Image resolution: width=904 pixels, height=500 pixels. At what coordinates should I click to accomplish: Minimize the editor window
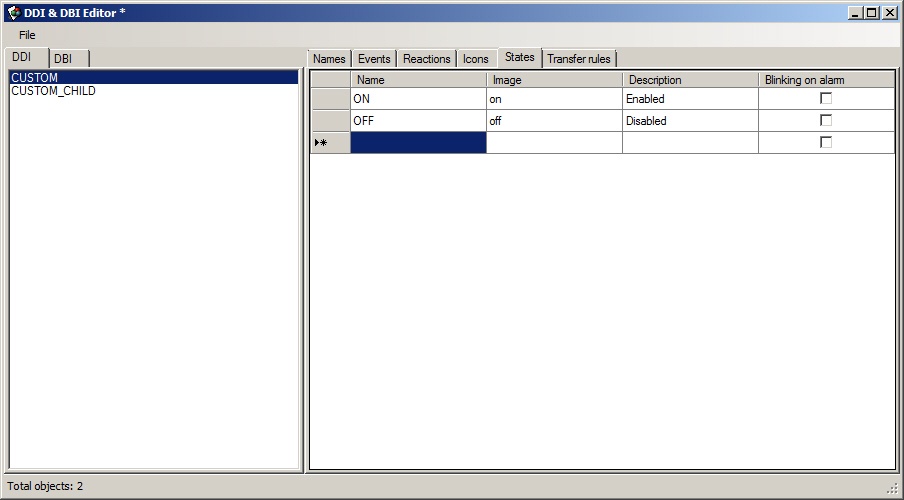(855, 13)
